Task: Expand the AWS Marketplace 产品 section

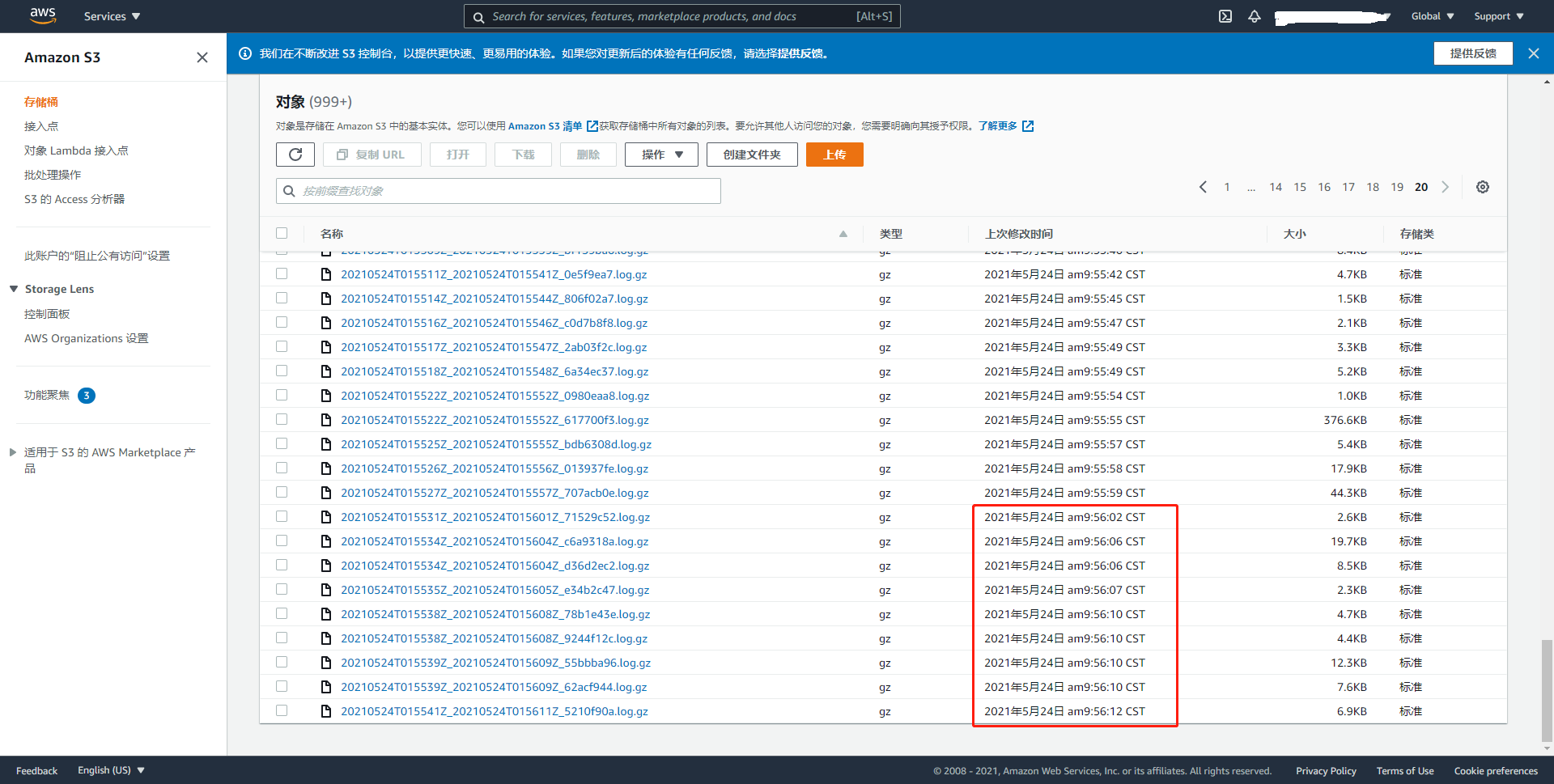Action: (x=13, y=452)
